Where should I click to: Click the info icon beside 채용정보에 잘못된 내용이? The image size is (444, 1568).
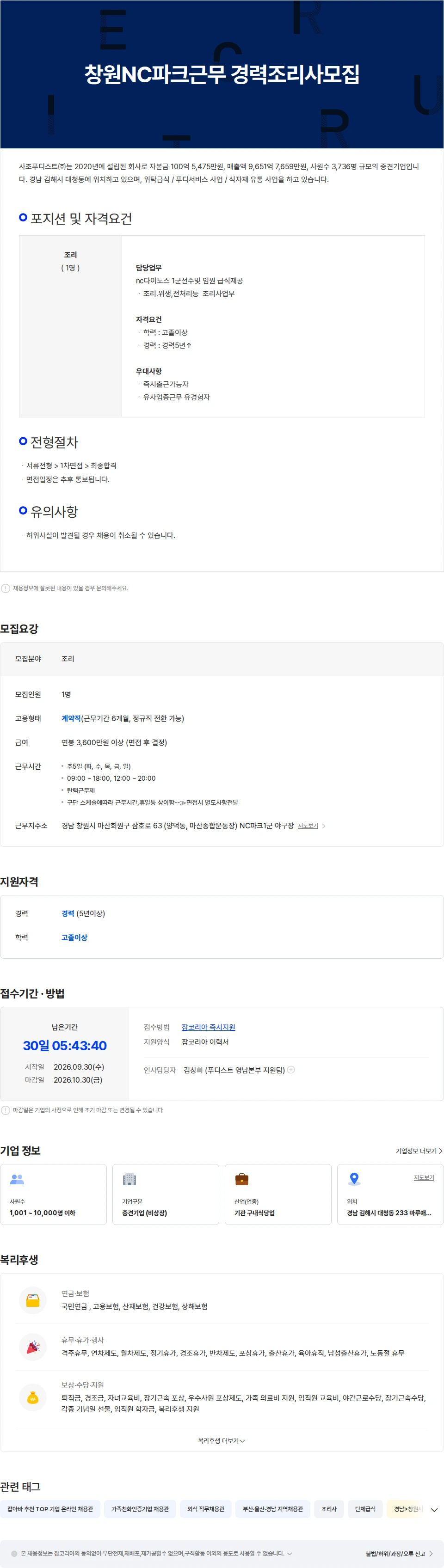tap(6, 588)
